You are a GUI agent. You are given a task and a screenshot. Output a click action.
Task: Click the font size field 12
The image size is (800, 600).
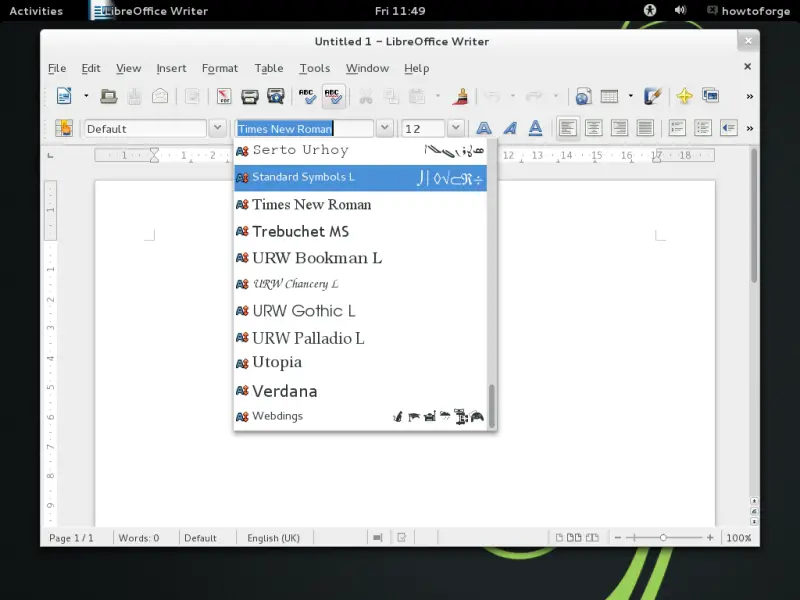pyautogui.click(x=423, y=129)
